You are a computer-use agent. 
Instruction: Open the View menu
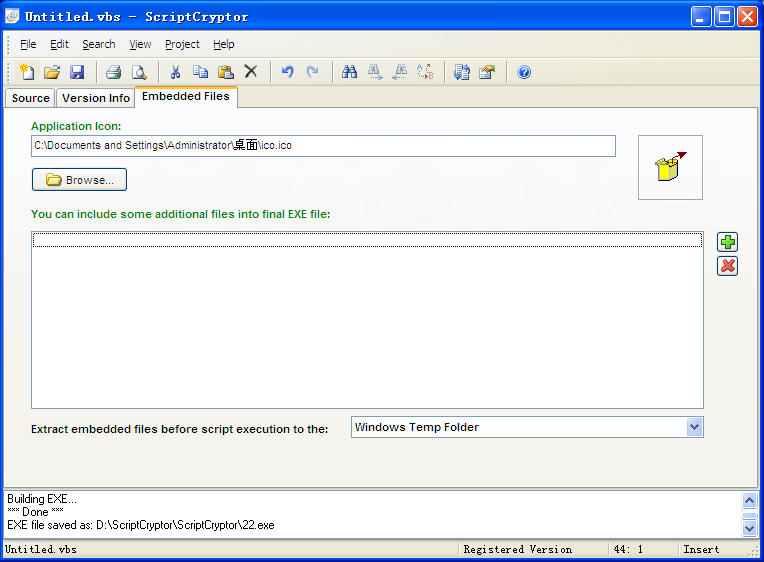140,44
